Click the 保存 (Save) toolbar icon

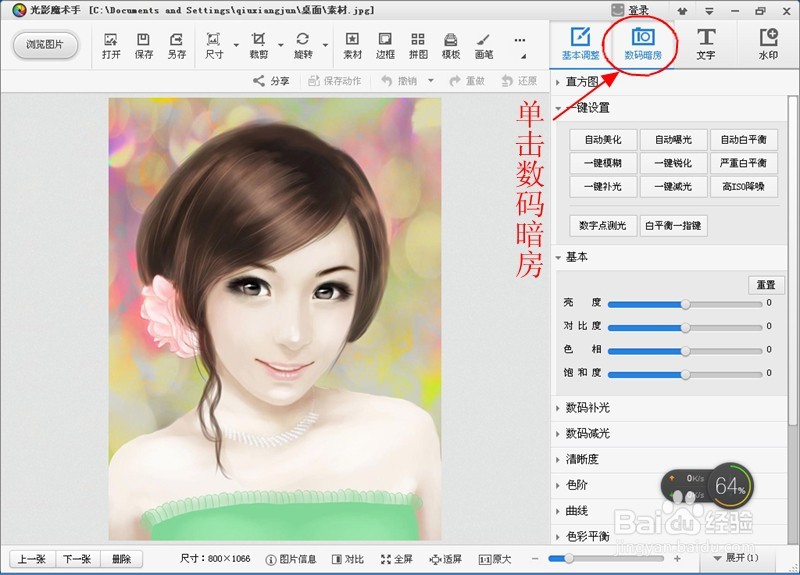[143, 46]
